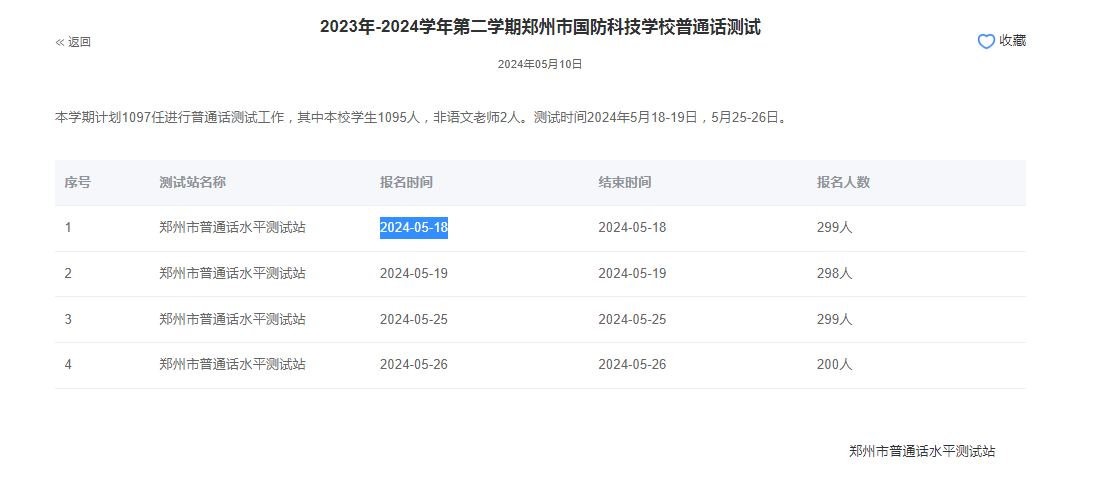Click the 测试站名称 column header
This screenshot has height=500, width=1098.
tap(192, 182)
